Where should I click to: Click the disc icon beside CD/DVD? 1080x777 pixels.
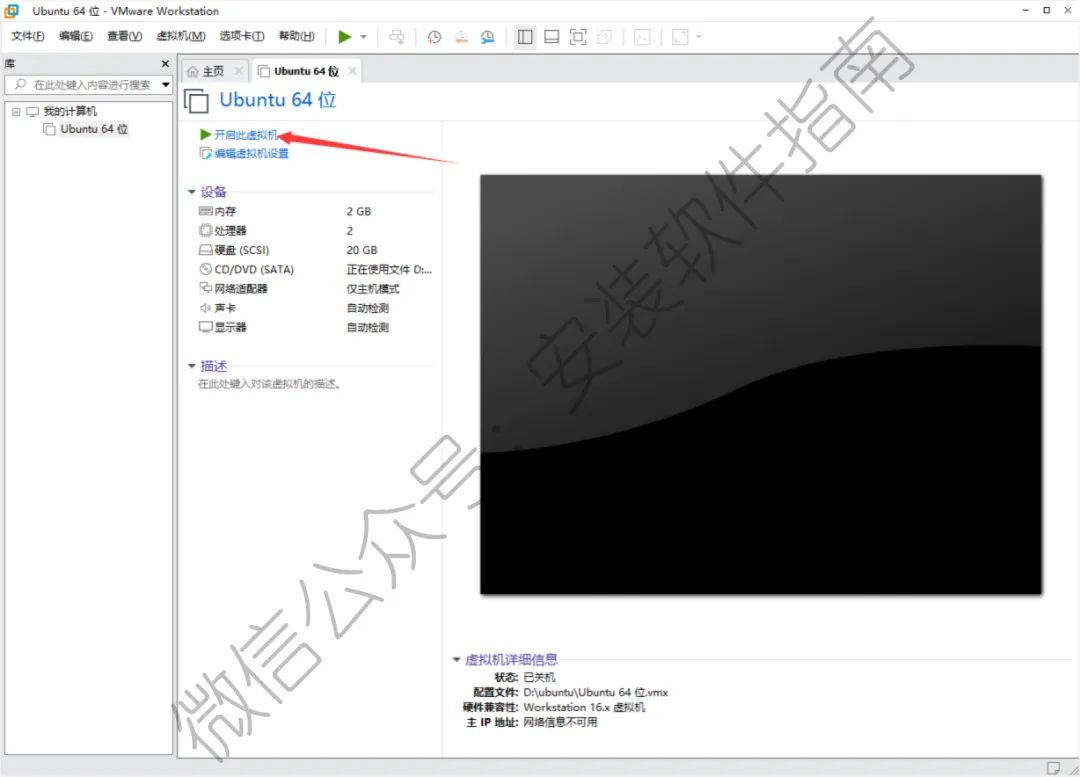pyautogui.click(x=205, y=269)
